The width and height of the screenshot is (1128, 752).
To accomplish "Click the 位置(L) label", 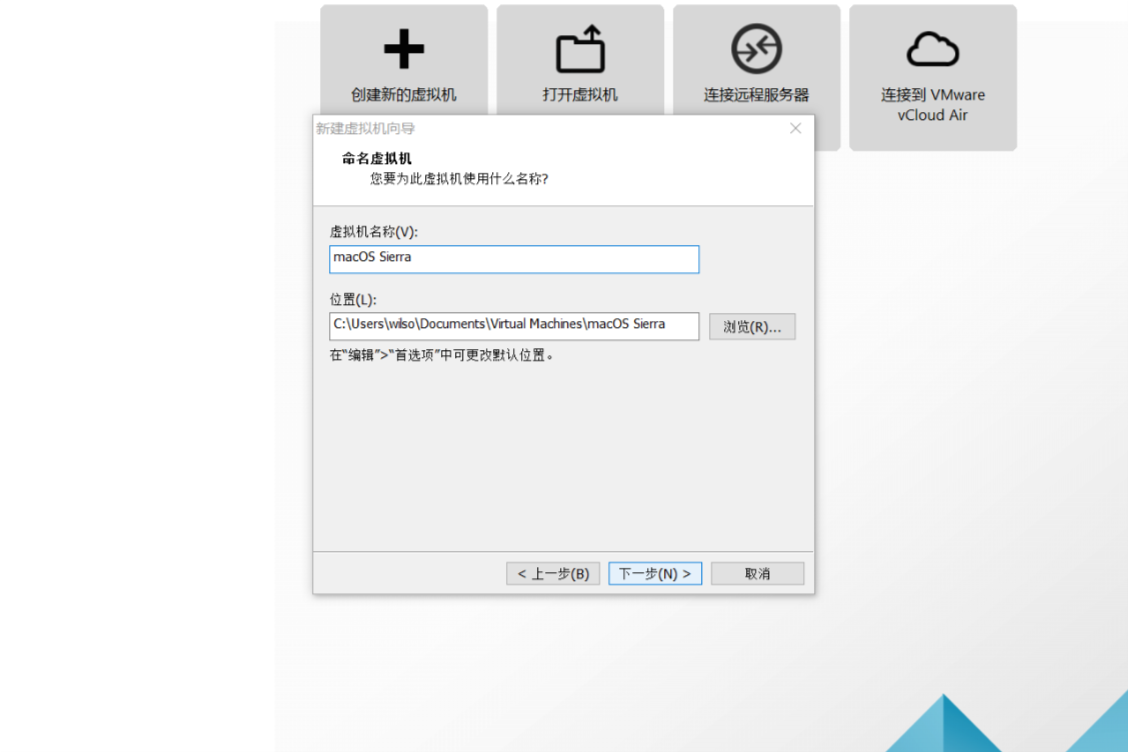I will 352,299.
